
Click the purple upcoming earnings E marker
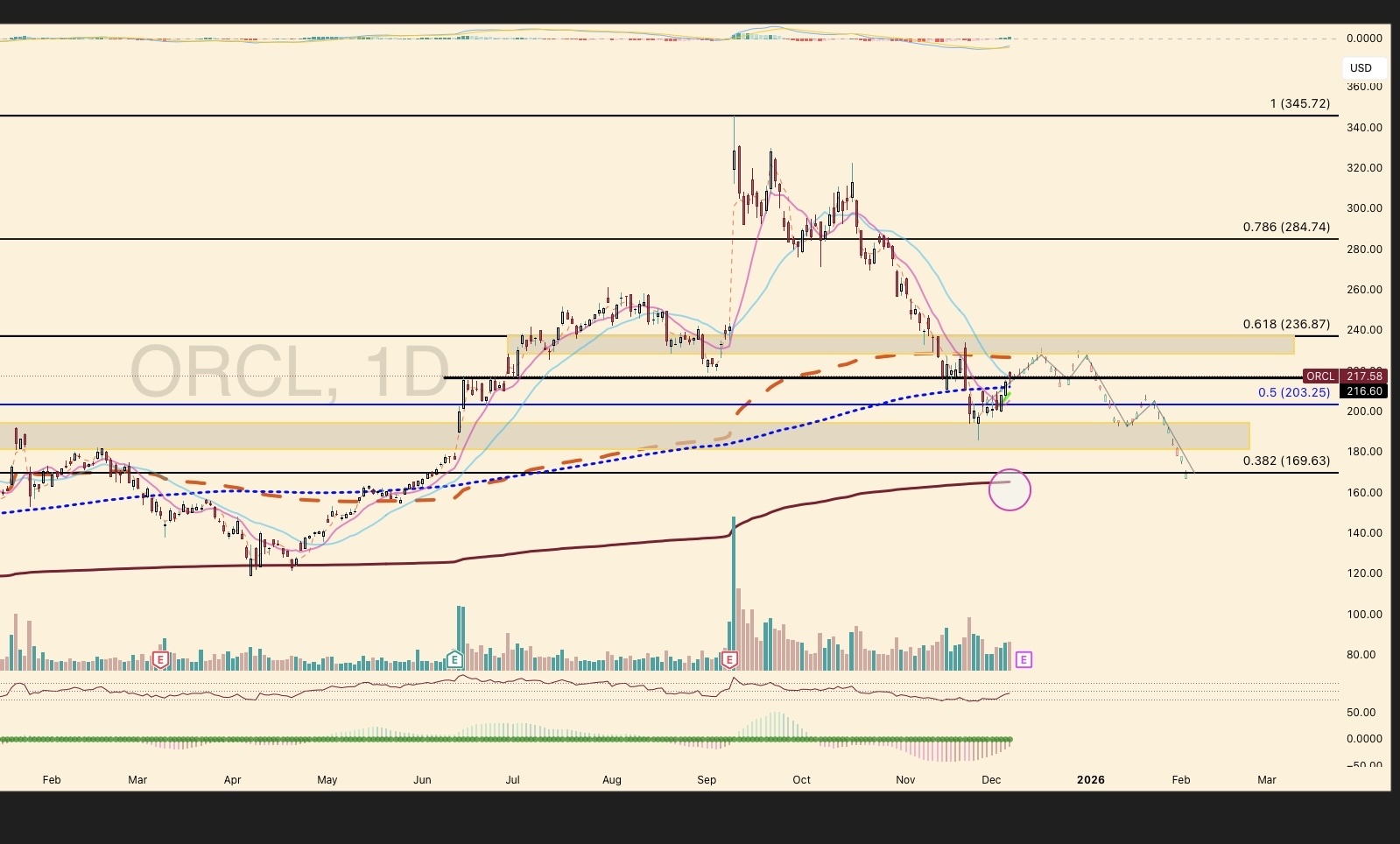(x=1024, y=659)
